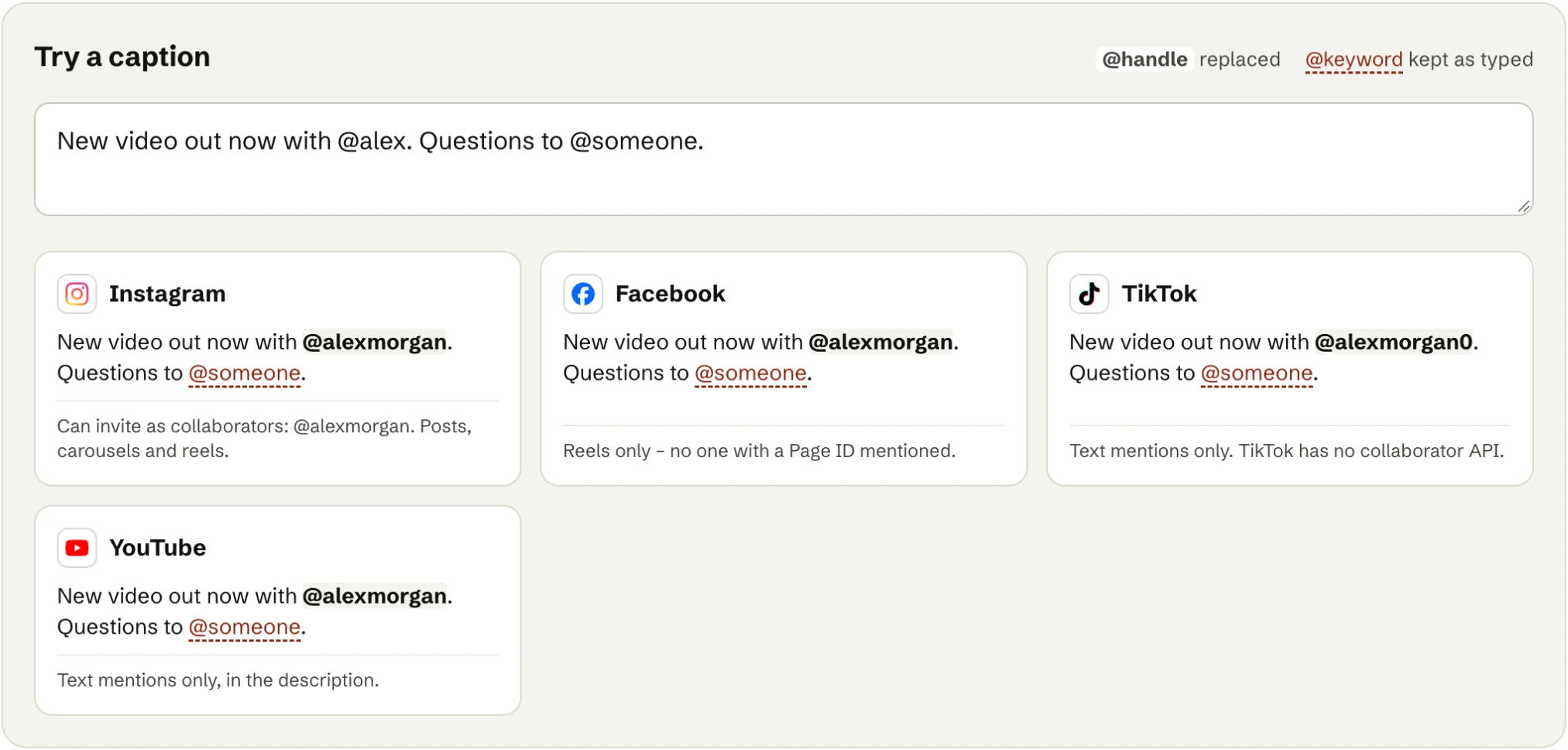Click the Facebook logo icon
Image resolution: width=1568 pixels, height=750 pixels.
tap(583, 294)
